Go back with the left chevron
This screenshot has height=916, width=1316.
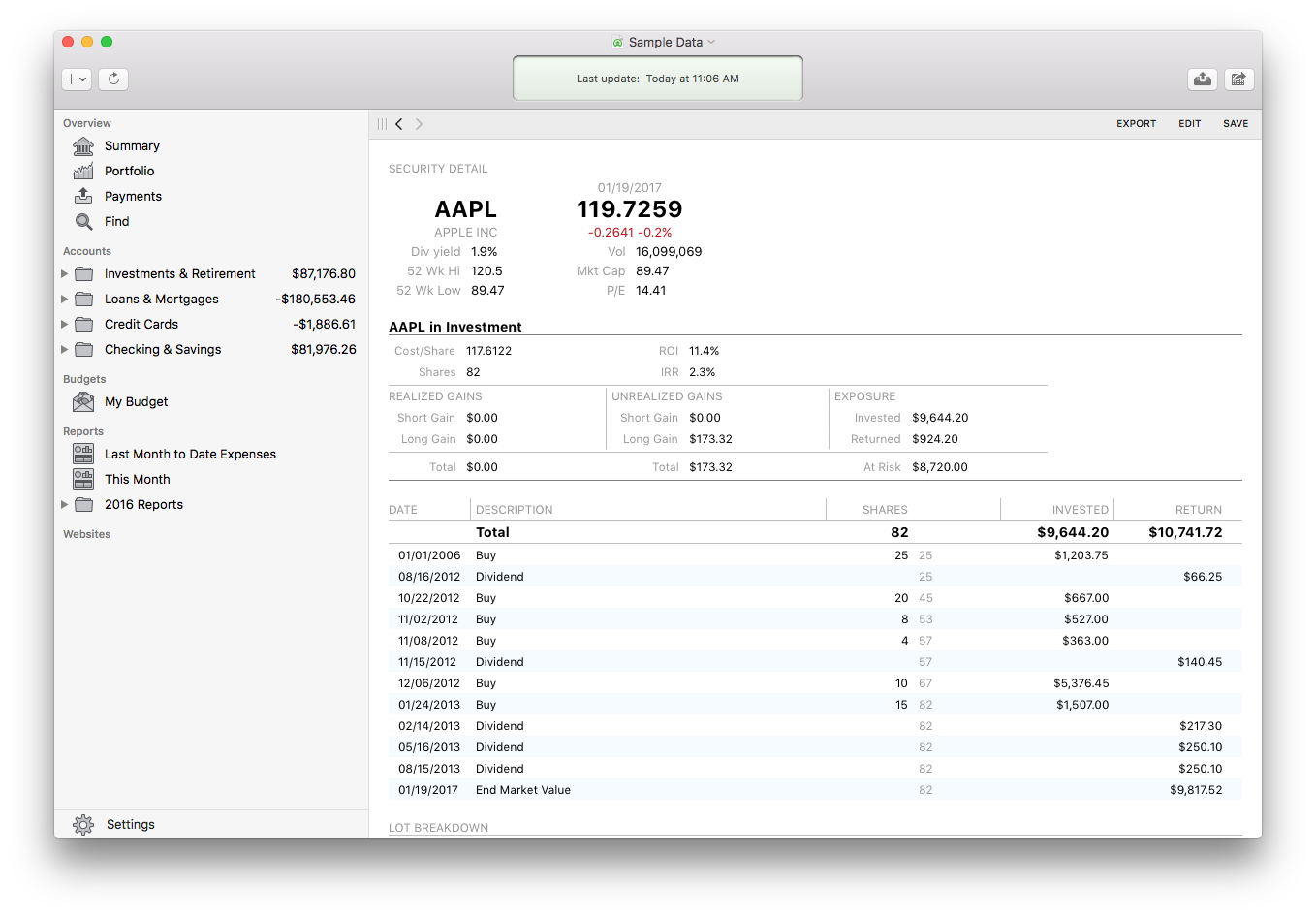click(x=399, y=124)
